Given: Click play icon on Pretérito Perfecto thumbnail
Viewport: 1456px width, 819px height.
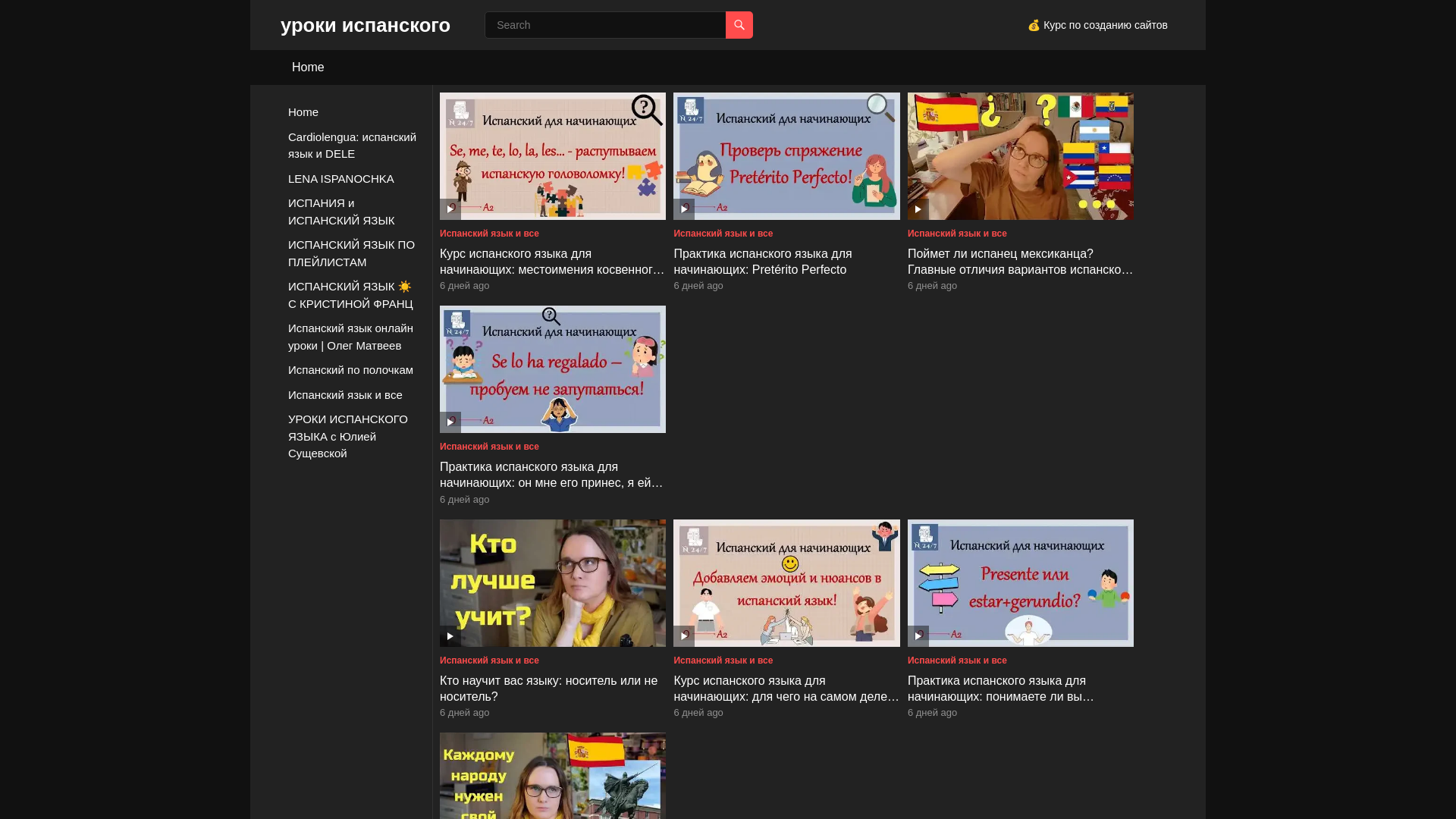Looking at the screenshot, I should (684, 209).
